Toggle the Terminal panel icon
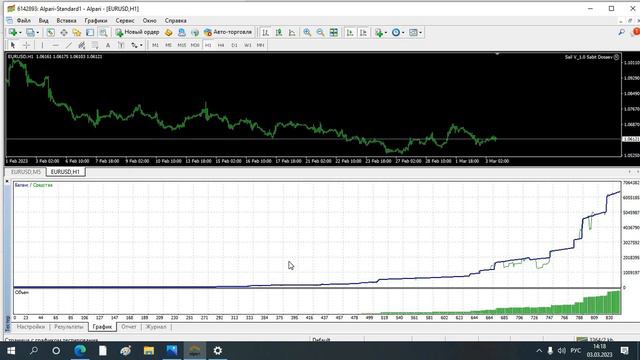This screenshot has height=360, width=640. [90, 33]
